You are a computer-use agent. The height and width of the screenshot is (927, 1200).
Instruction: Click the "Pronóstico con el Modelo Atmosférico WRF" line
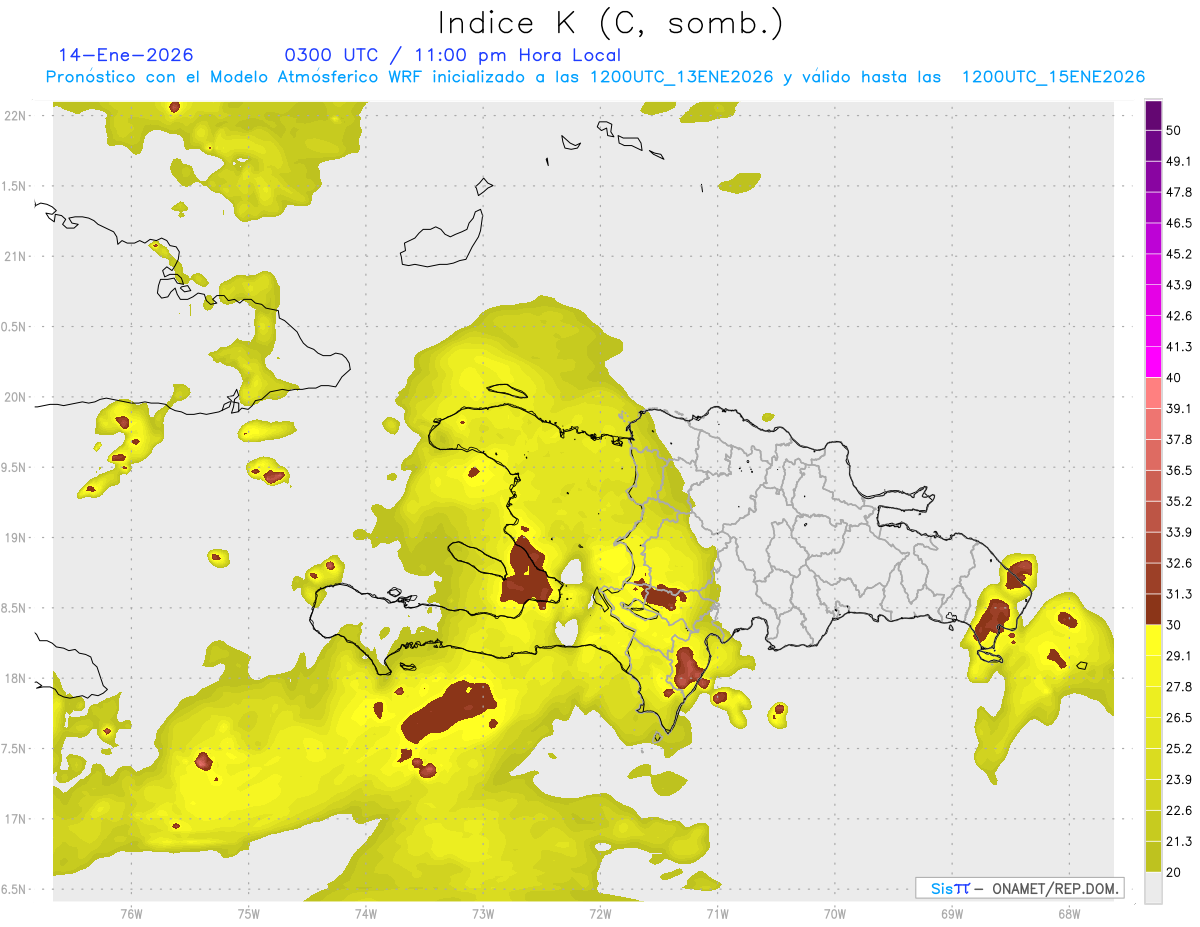595,77
